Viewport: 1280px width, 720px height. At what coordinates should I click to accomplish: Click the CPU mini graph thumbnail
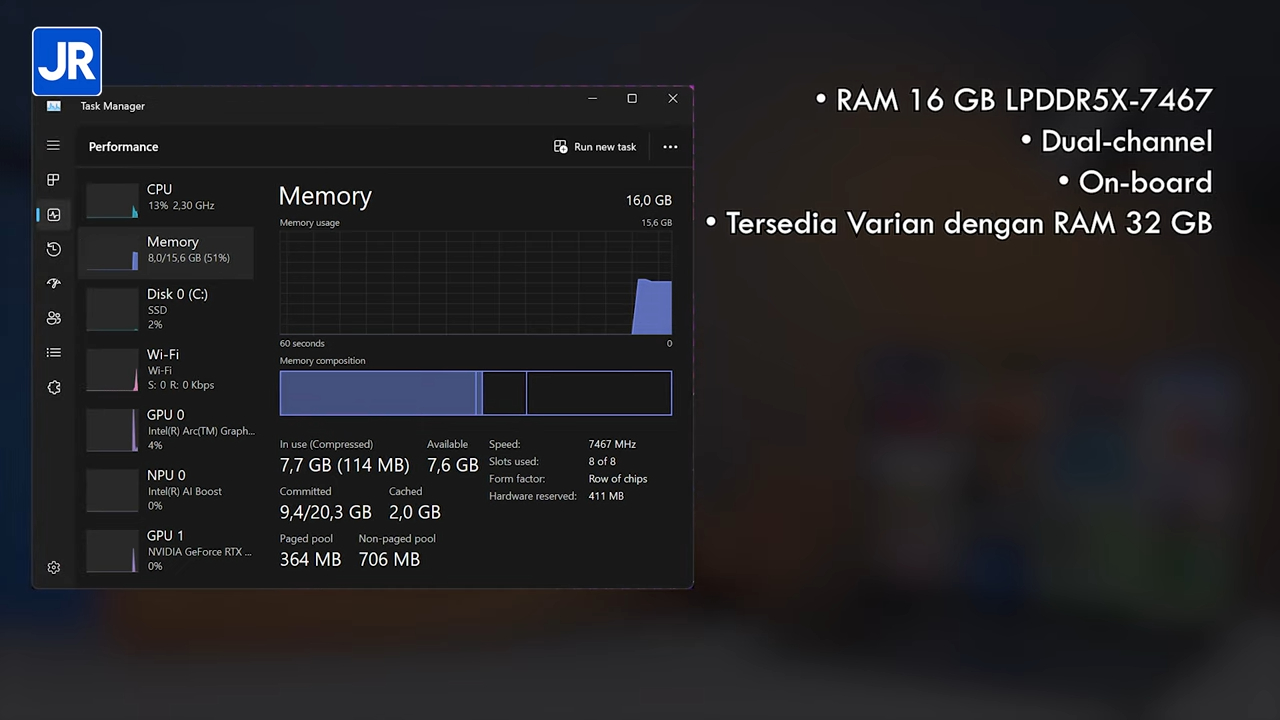[112, 200]
